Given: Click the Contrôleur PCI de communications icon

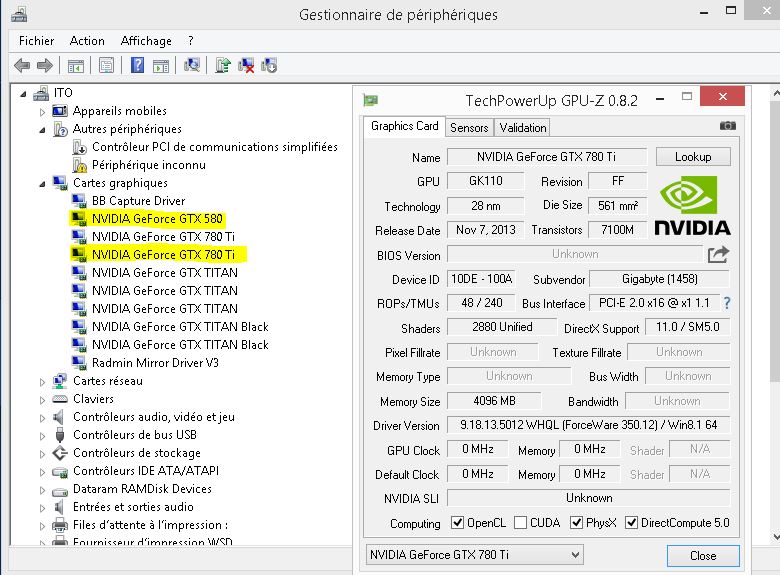Looking at the screenshot, I should [80, 147].
